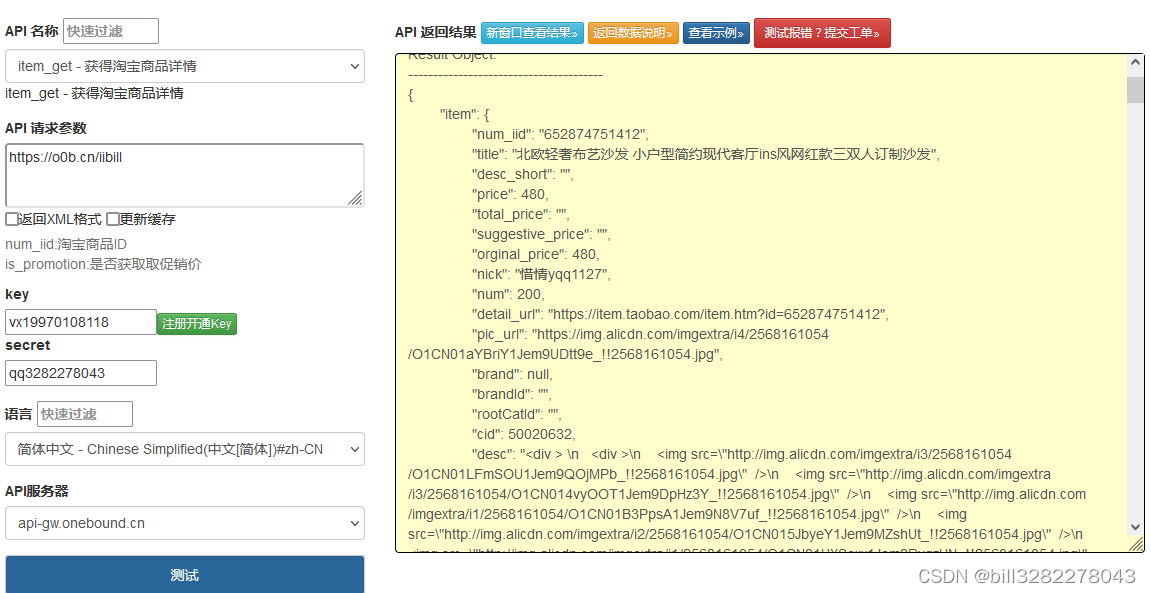
Task: Click the result pane scrollbar down arrow
Action: [1136, 527]
